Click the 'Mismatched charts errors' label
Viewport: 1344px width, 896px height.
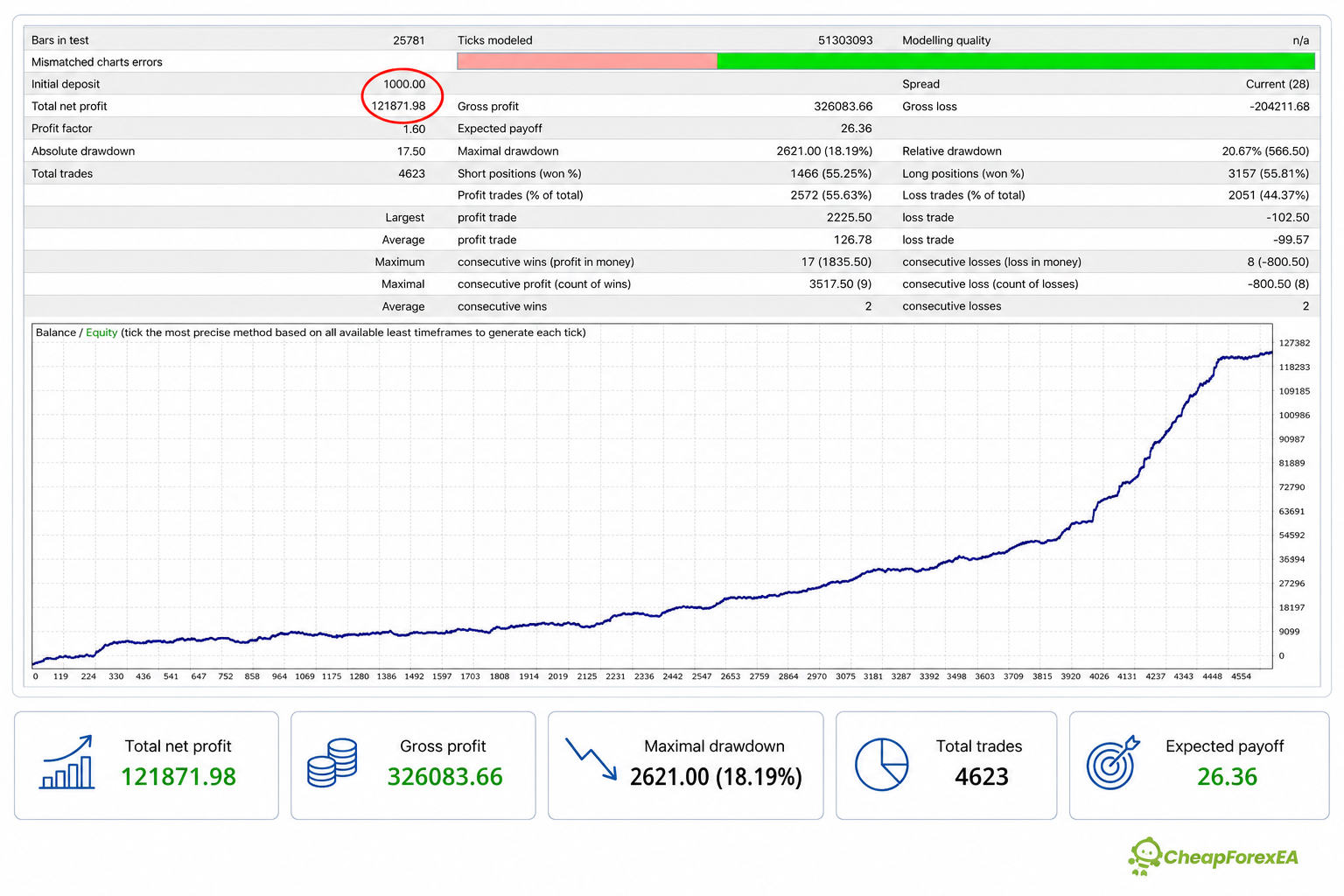coord(97,62)
